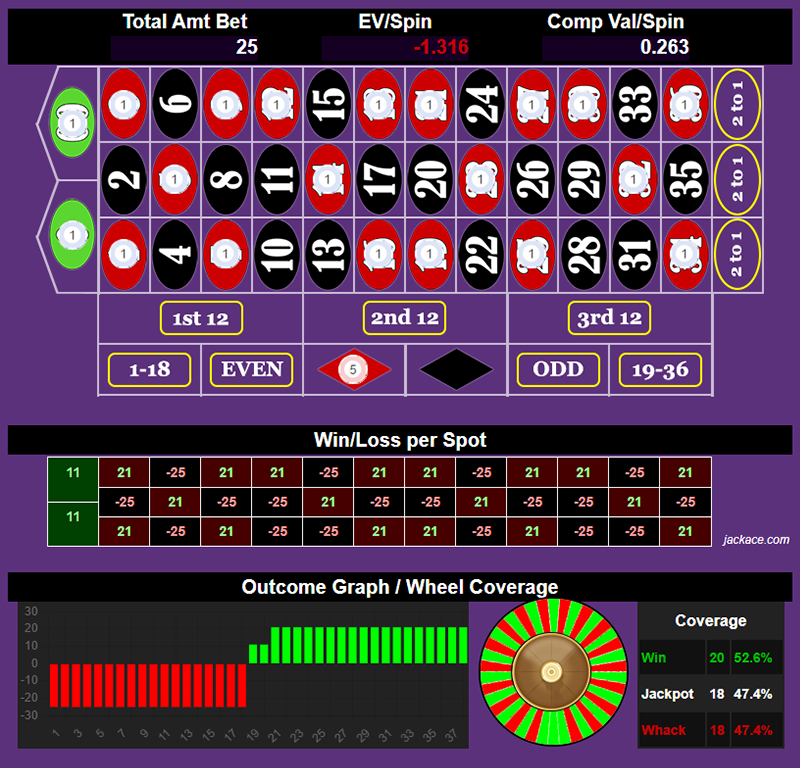
Task: Place a bet on black 17
Action: 379,179
